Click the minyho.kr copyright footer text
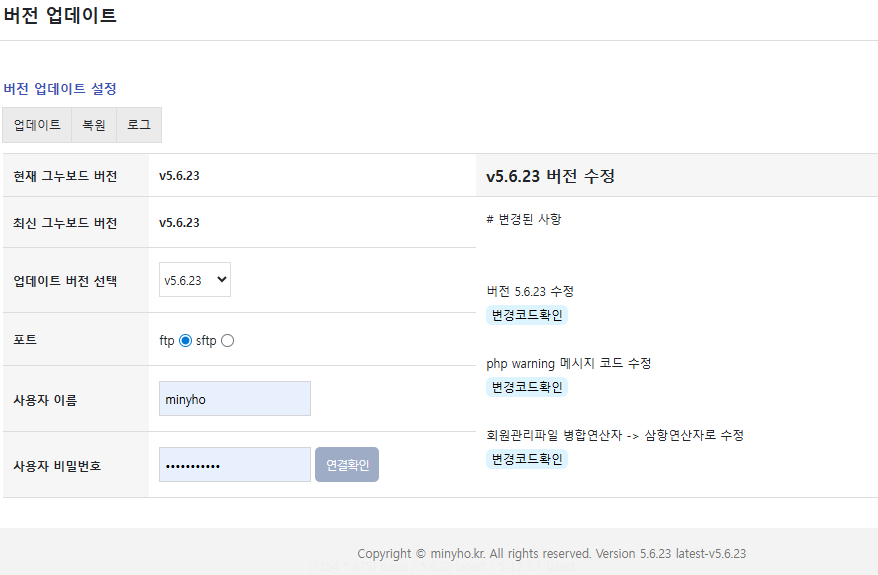The height and width of the screenshot is (575, 878). [551, 554]
